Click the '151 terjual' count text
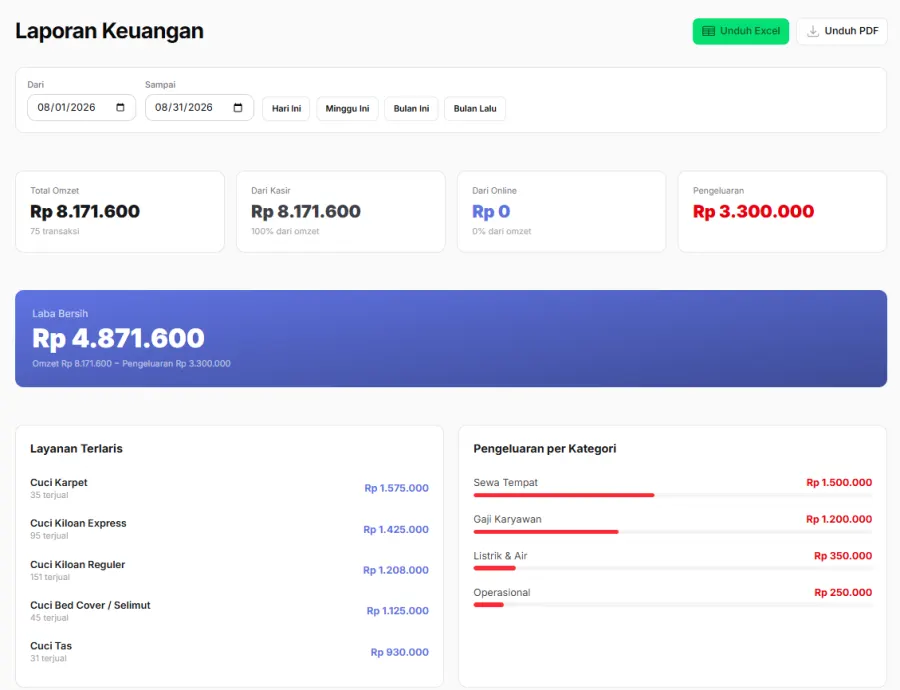The height and width of the screenshot is (690, 900). click(x=50, y=577)
